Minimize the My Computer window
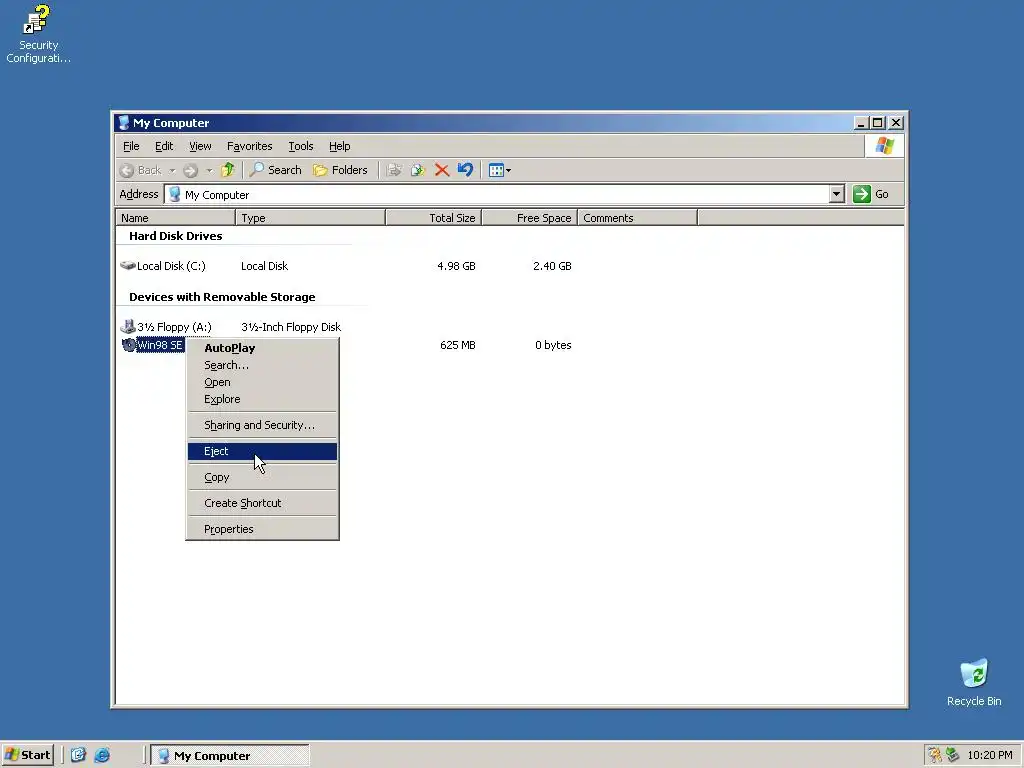The image size is (1024, 768). coord(861,123)
